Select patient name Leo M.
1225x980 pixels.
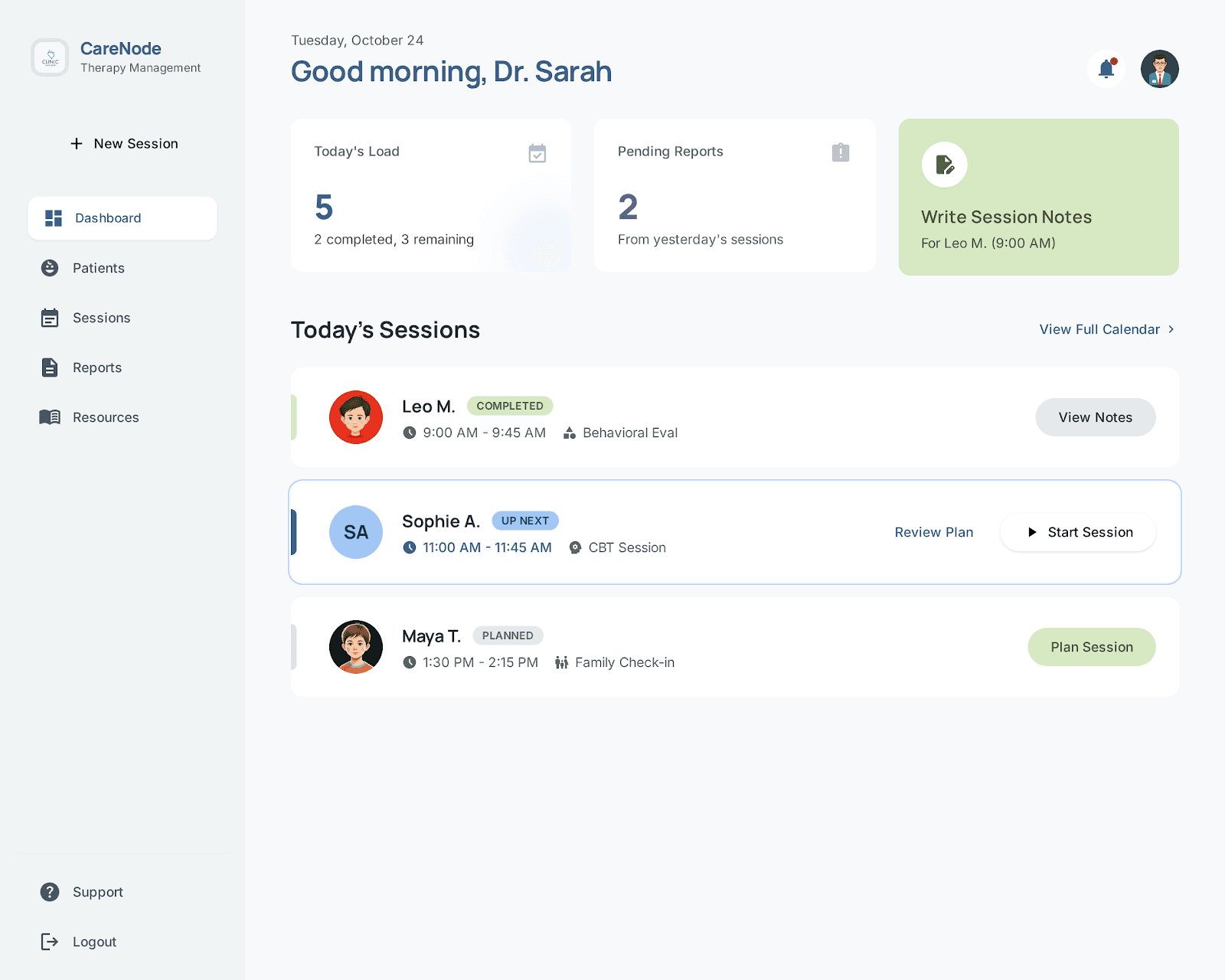[429, 407]
